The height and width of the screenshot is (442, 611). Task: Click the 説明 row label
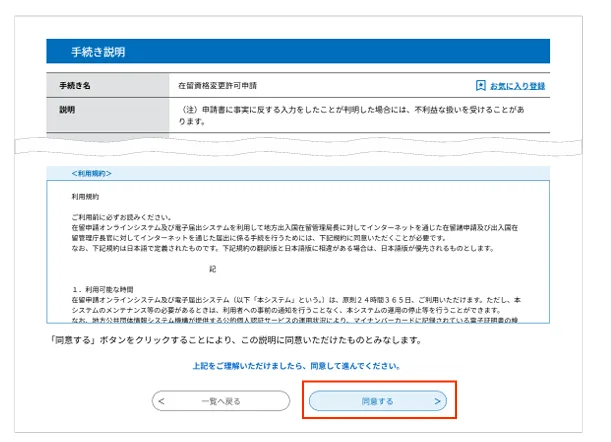pos(67,110)
